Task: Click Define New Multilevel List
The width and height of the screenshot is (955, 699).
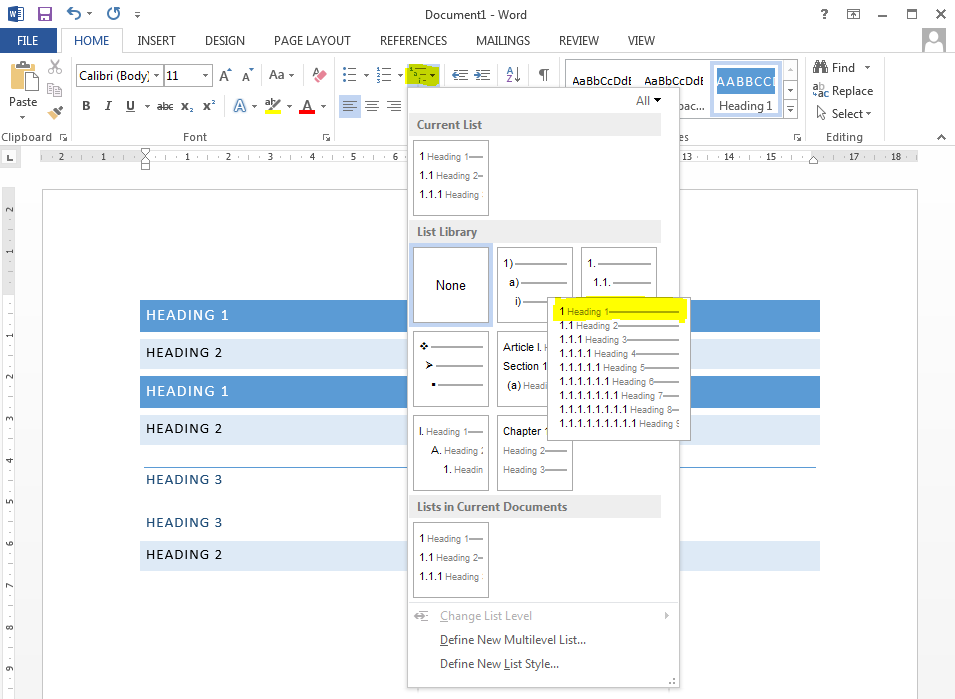Action: (x=513, y=640)
